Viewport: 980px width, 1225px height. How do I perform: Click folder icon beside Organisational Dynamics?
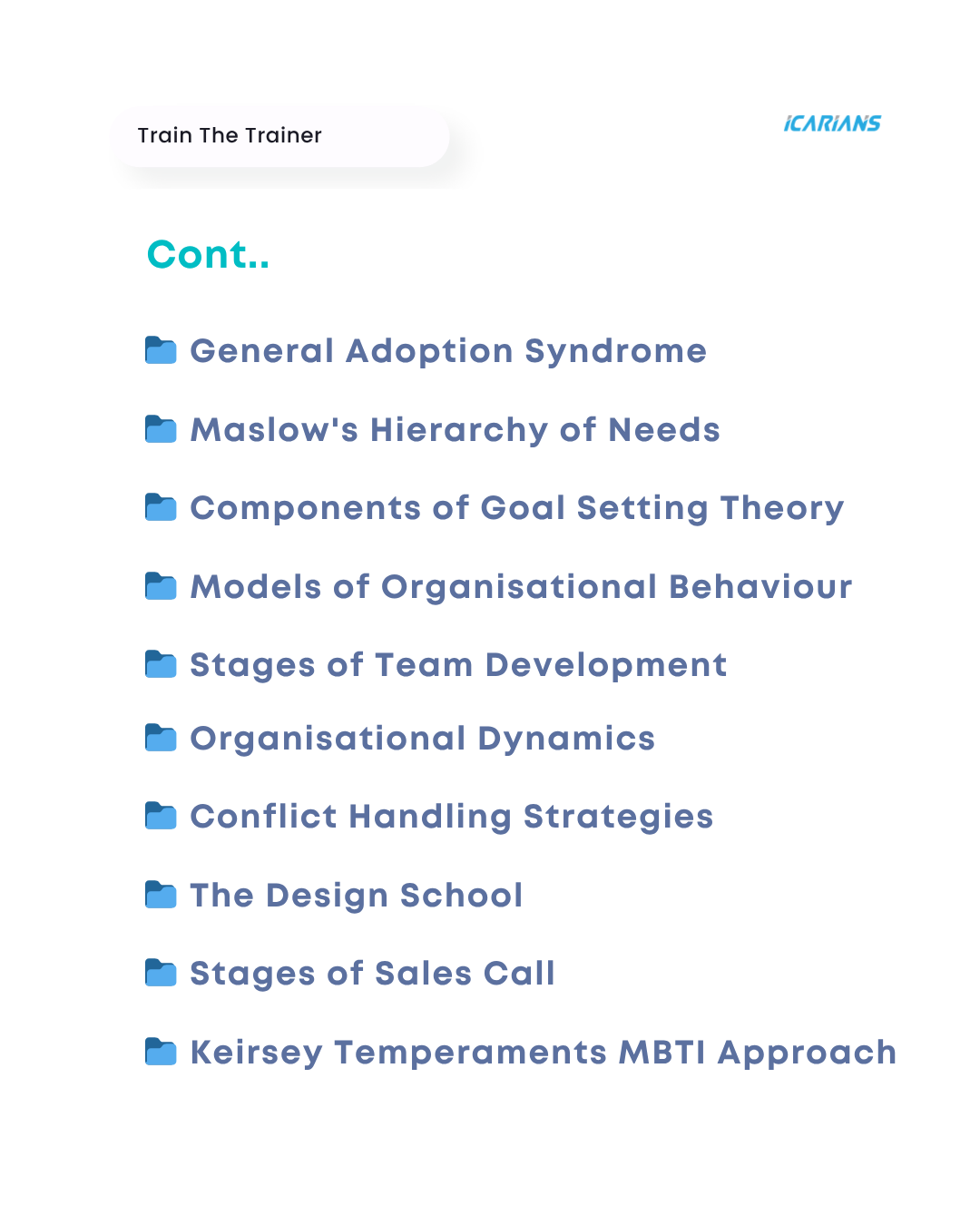(x=161, y=738)
